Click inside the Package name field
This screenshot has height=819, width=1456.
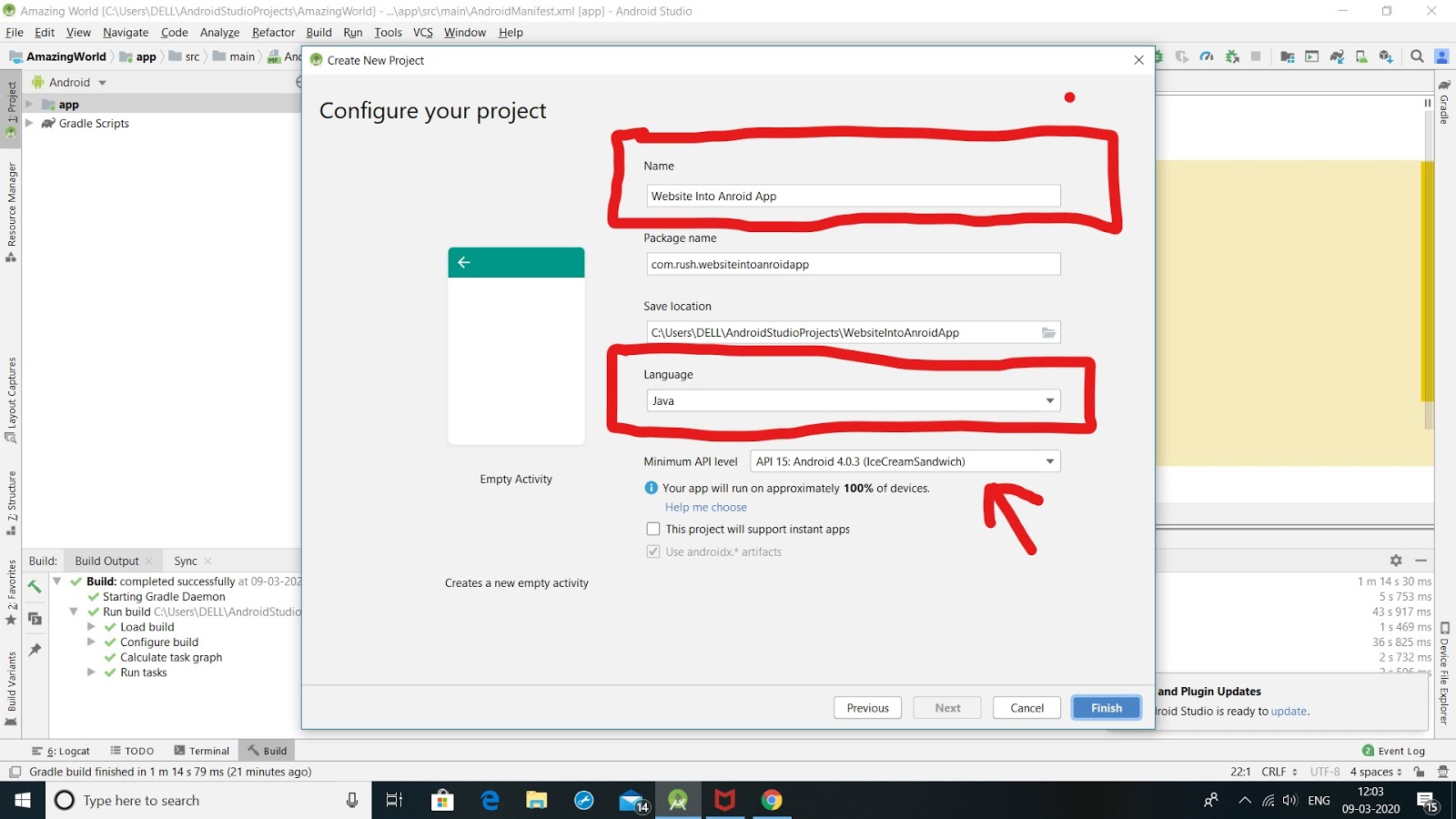point(853,264)
